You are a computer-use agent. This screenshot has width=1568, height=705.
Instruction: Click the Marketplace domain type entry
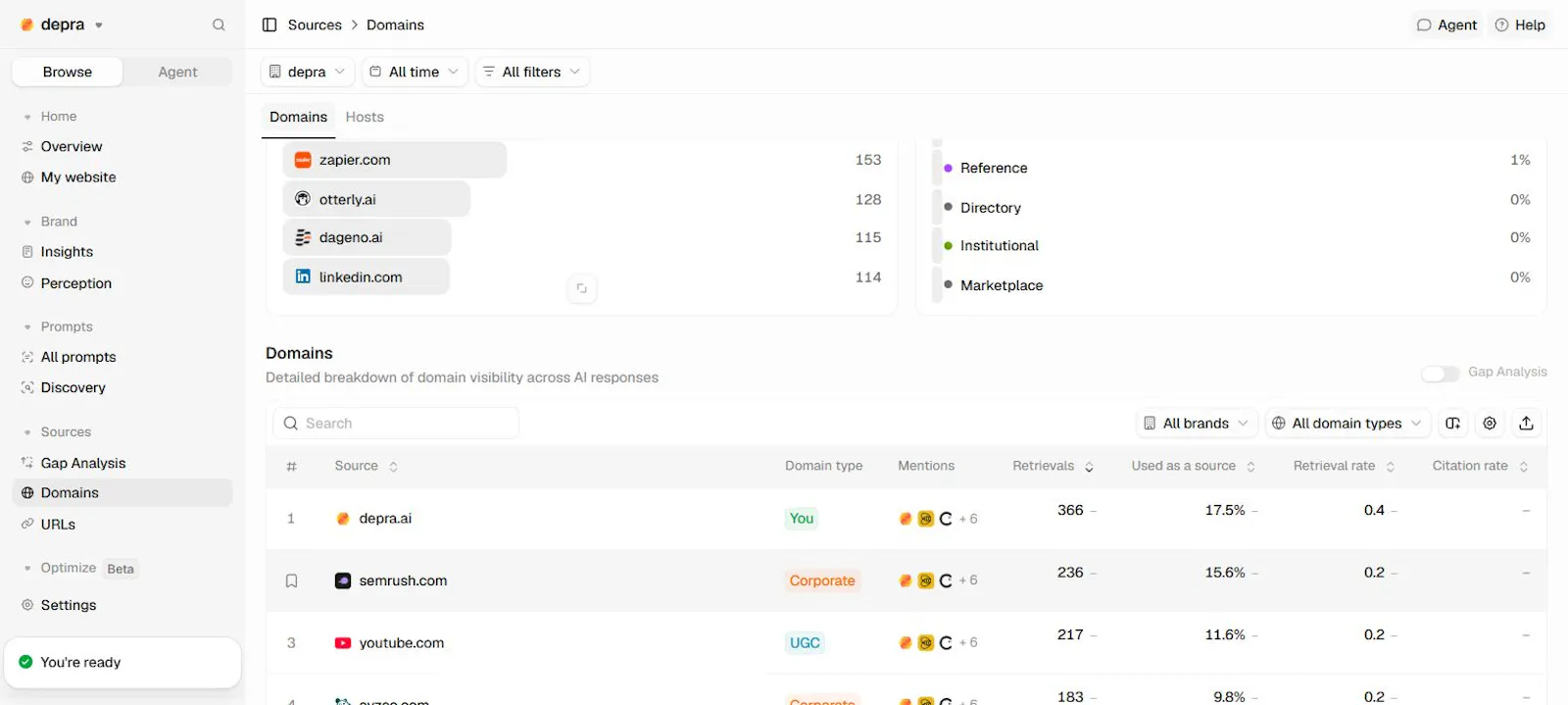(x=1002, y=285)
